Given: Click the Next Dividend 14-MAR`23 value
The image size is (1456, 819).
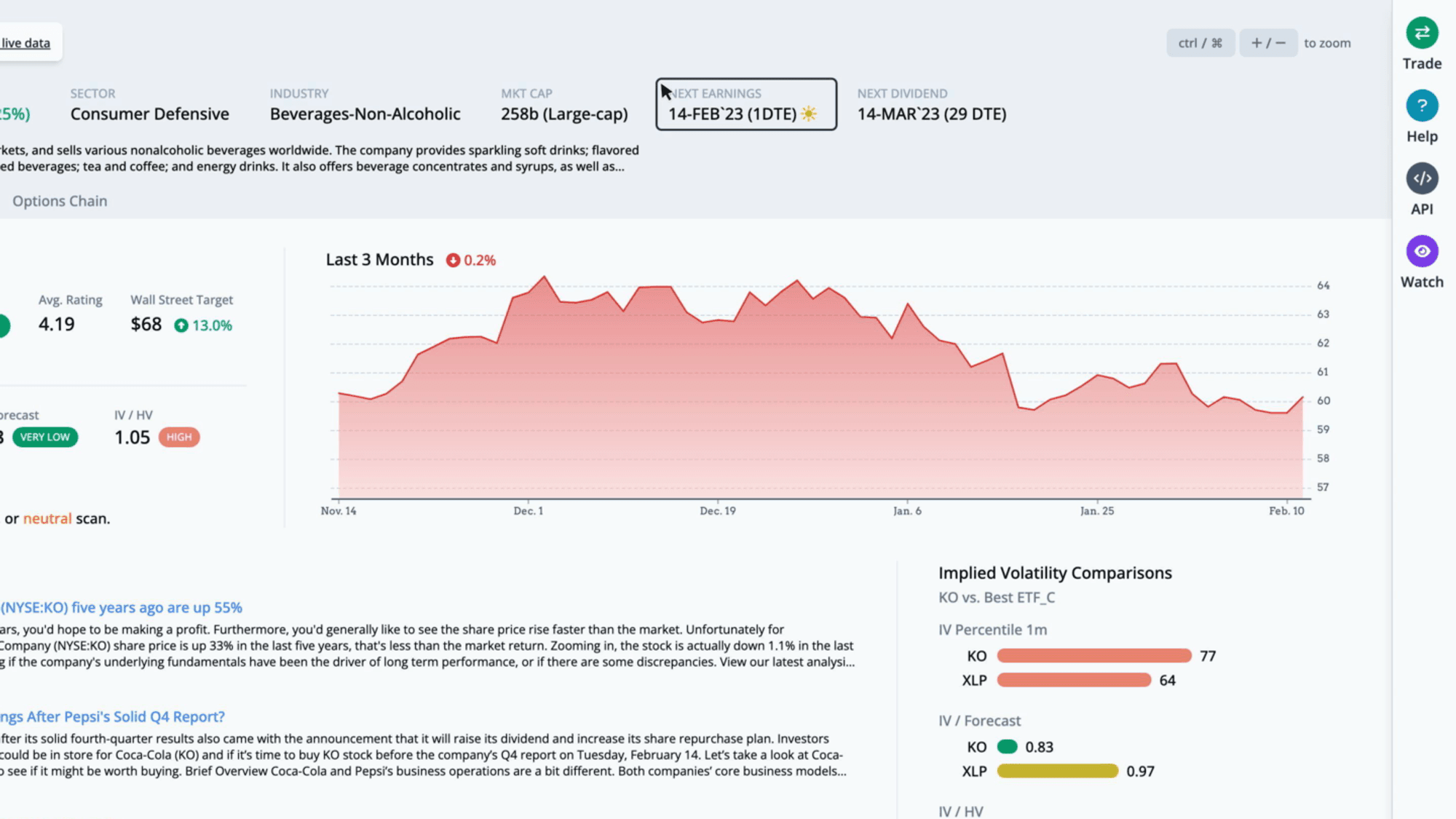Looking at the screenshot, I should click(932, 114).
